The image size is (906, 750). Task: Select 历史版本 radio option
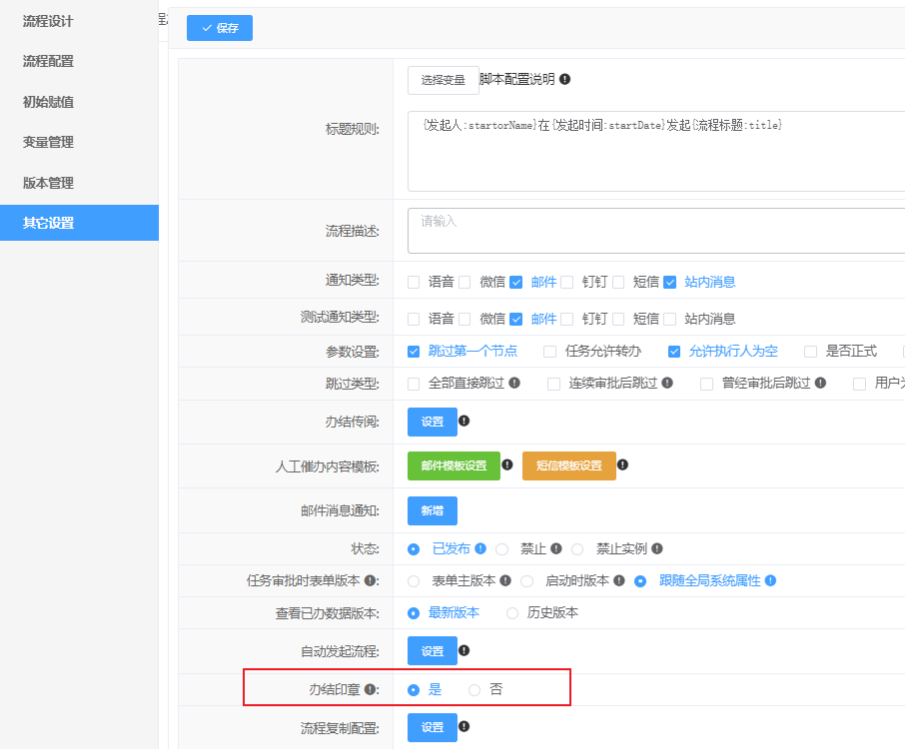coord(513,613)
